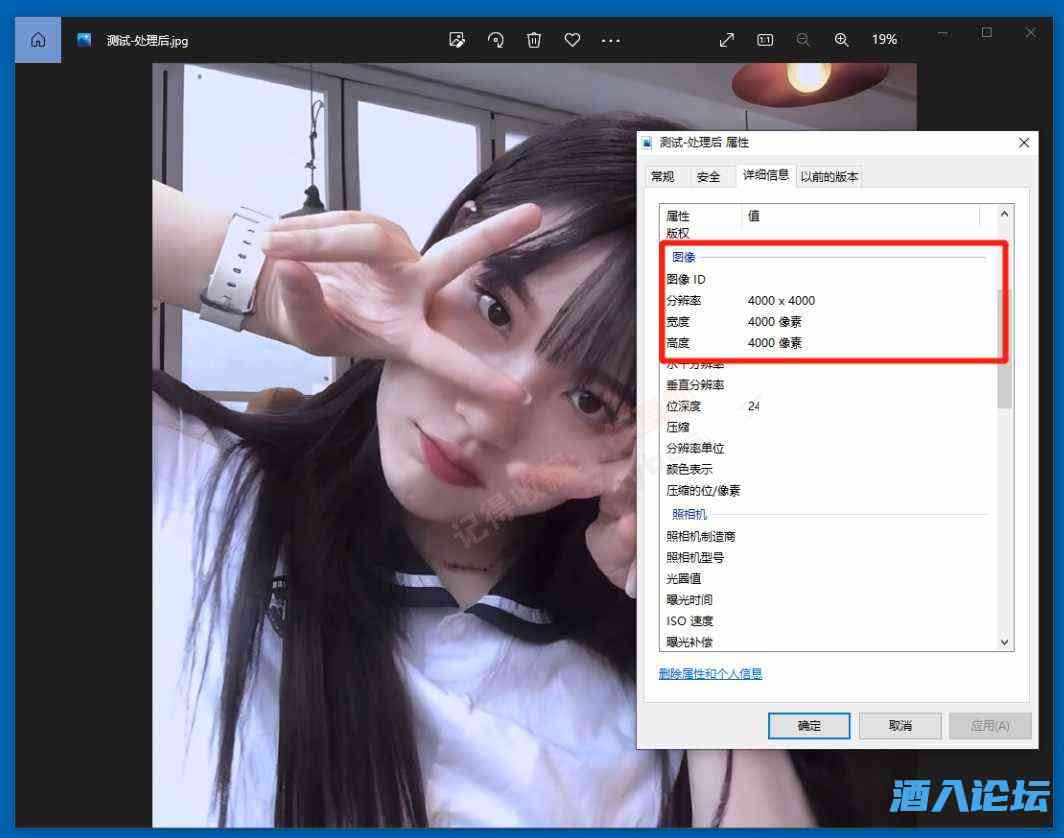Switch to the 安全 tab
Viewport: 1064px width, 838px height.
coord(708,177)
